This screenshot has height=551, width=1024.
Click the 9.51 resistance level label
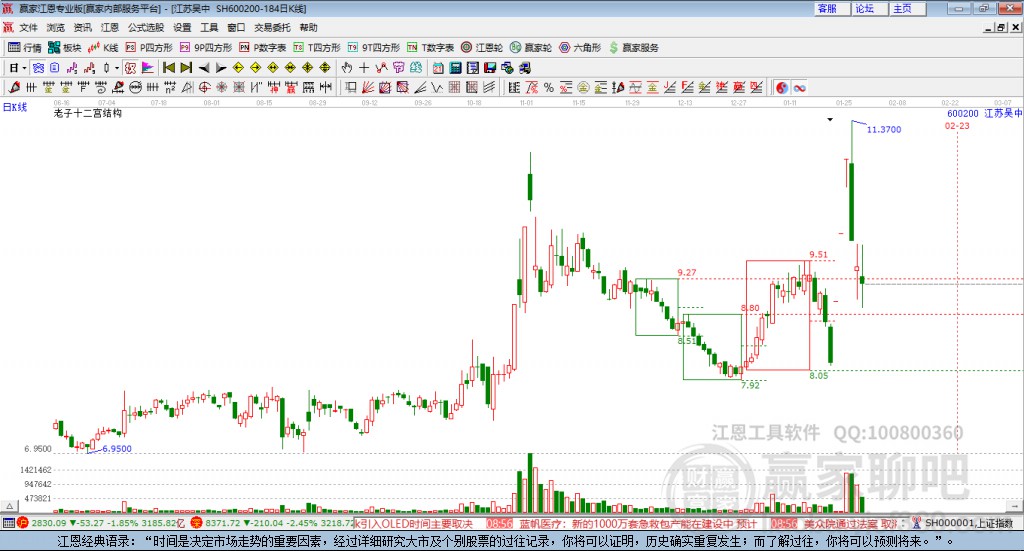pyautogui.click(x=818, y=255)
